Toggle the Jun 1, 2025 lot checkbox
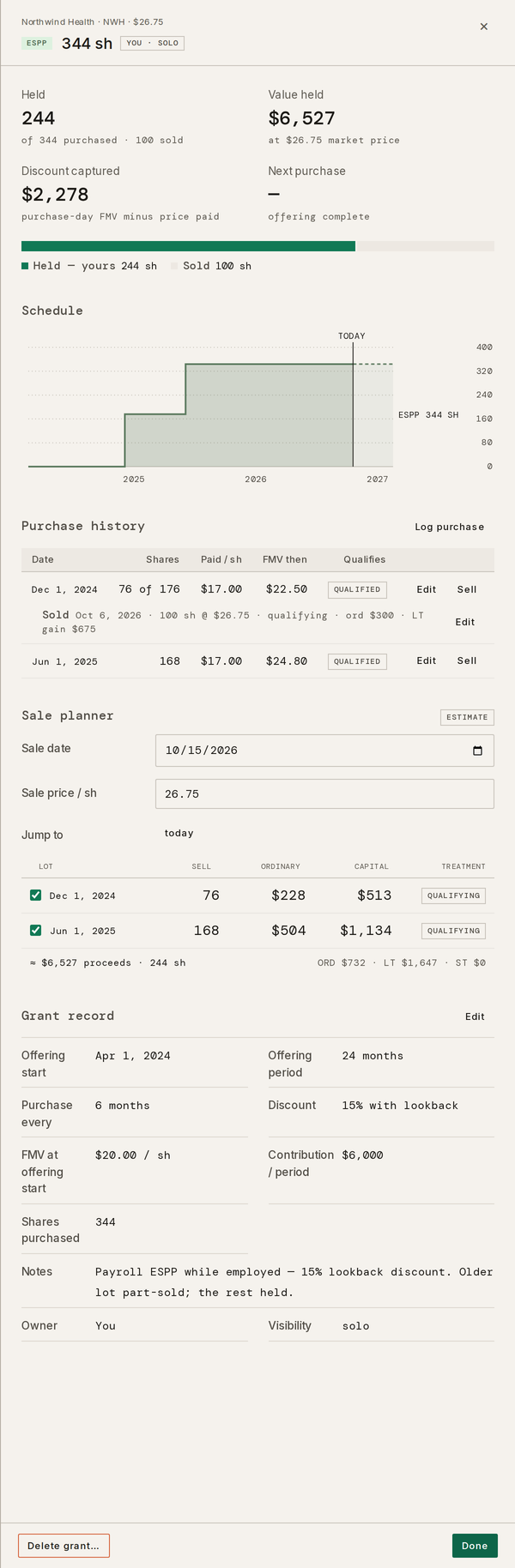515x1568 pixels. coord(36,930)
